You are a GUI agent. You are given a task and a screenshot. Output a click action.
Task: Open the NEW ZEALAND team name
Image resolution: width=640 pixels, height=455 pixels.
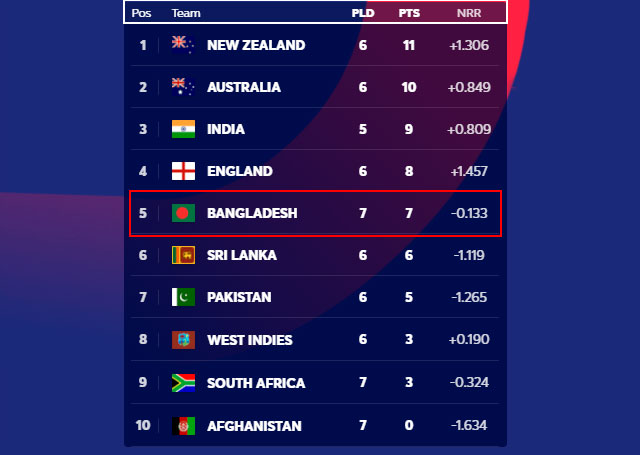click(256, 45)
